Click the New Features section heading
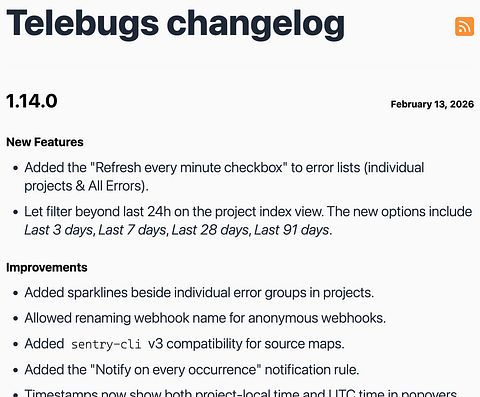 45,142
